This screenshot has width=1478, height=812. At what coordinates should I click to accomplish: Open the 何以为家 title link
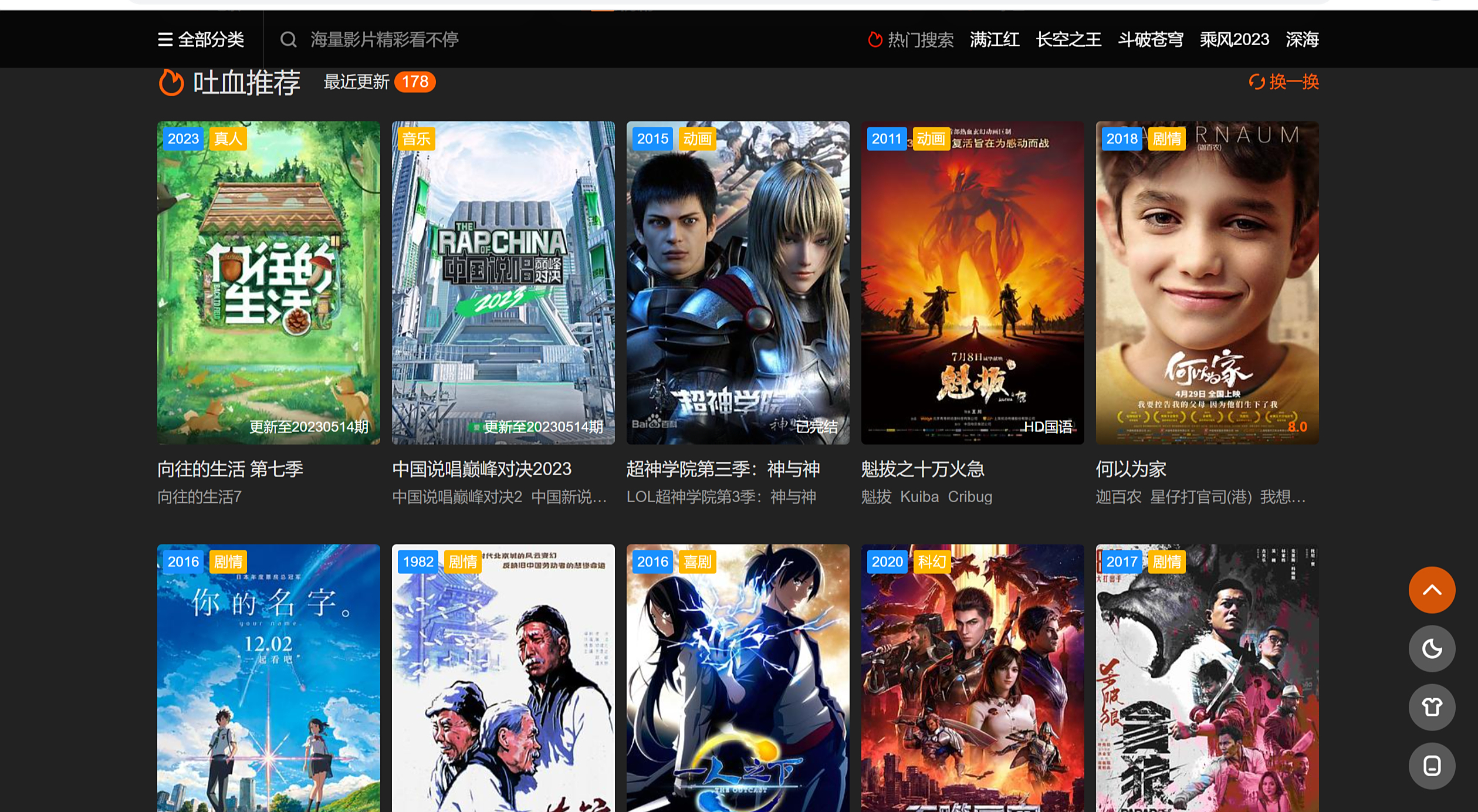coord(1130,469)
